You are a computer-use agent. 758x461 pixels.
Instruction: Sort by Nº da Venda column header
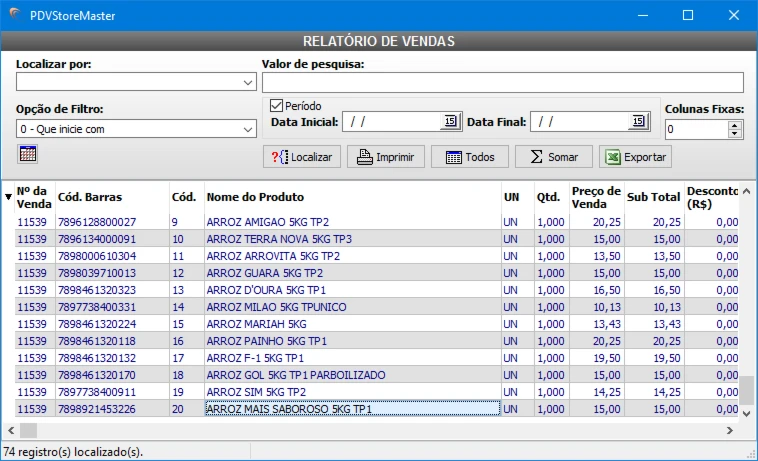coord(34,197)
